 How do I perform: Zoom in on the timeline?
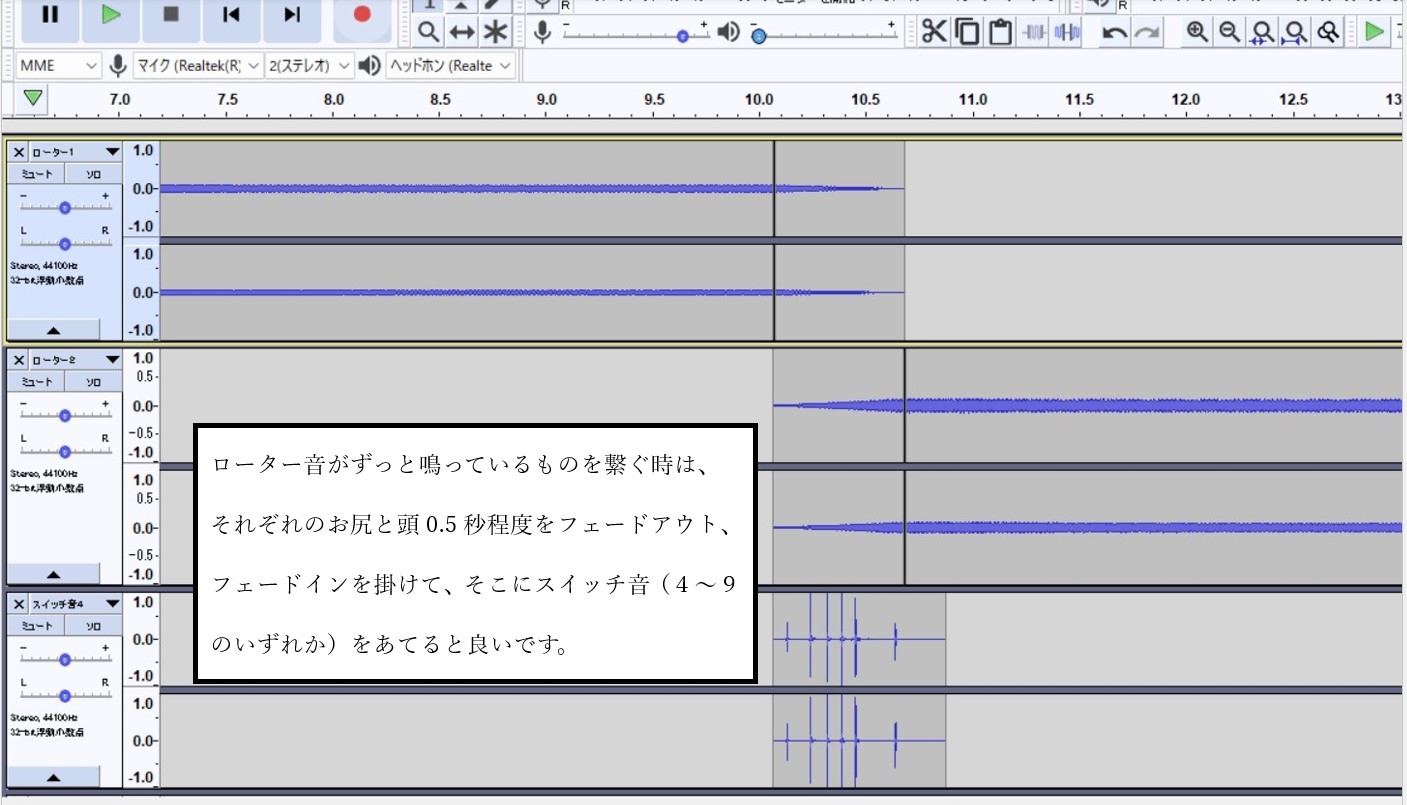pos(1197,32)
